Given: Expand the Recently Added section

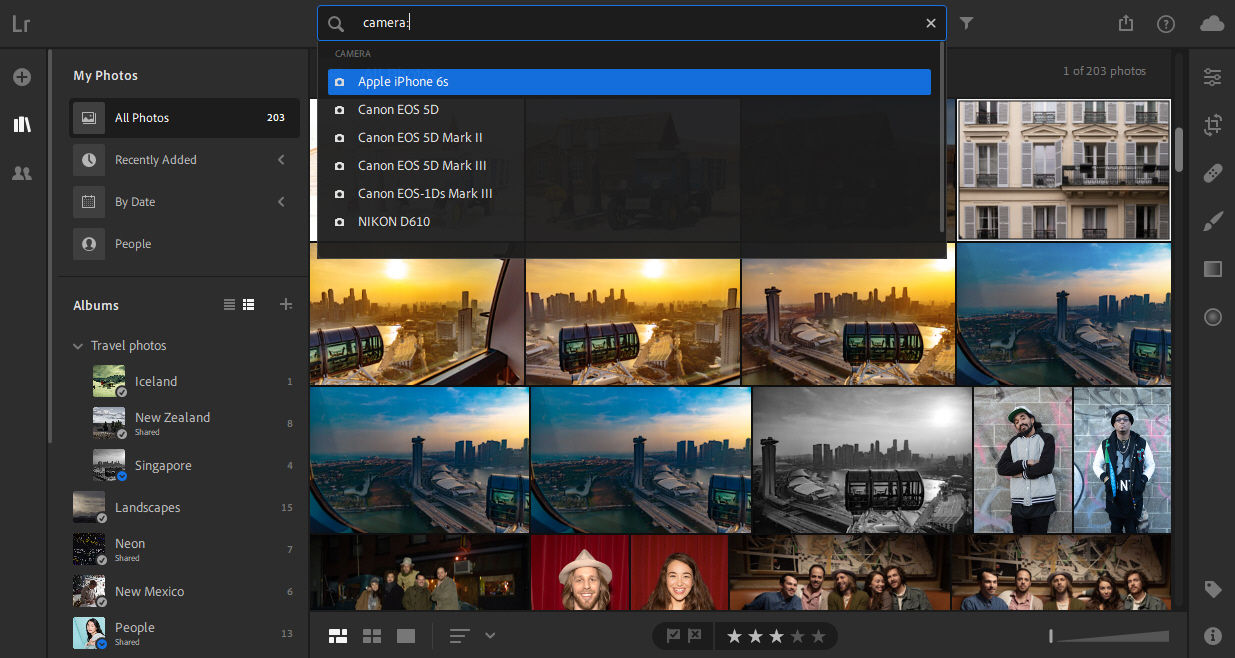Looking at the screenshot, I should coord(281,159).
